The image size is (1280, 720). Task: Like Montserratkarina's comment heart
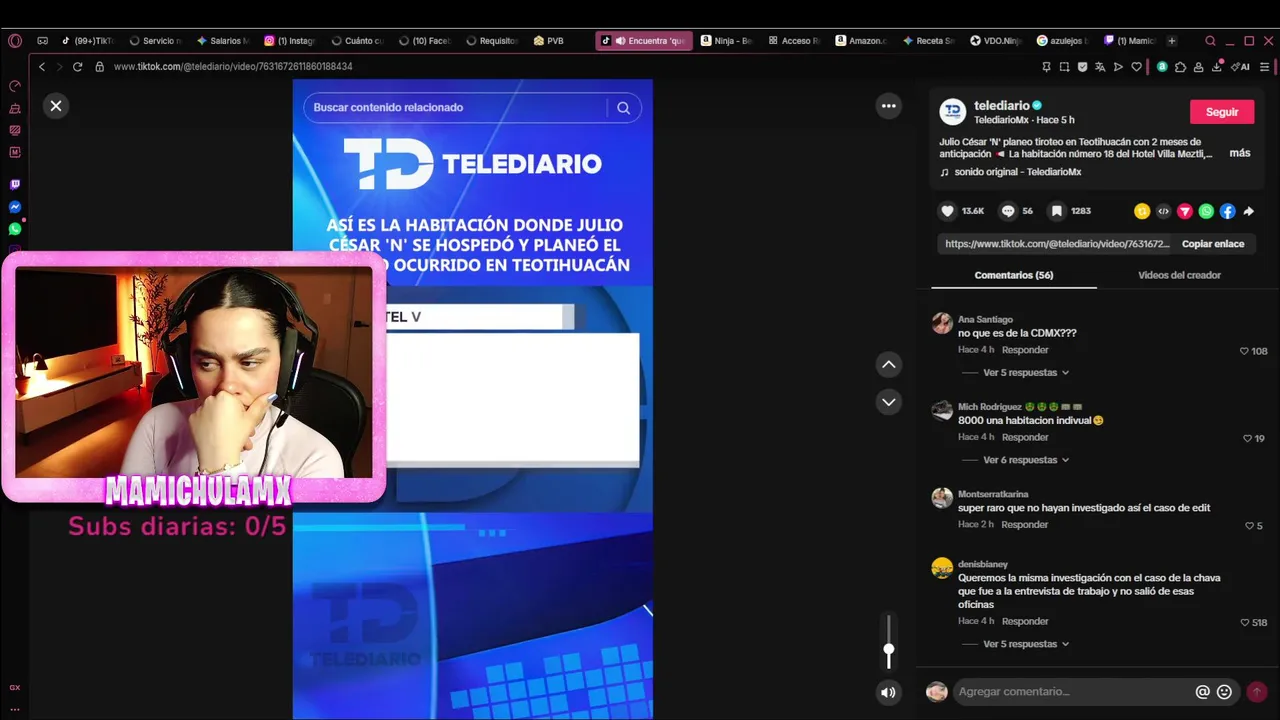pyautogui.click(x=1249, y=526)
